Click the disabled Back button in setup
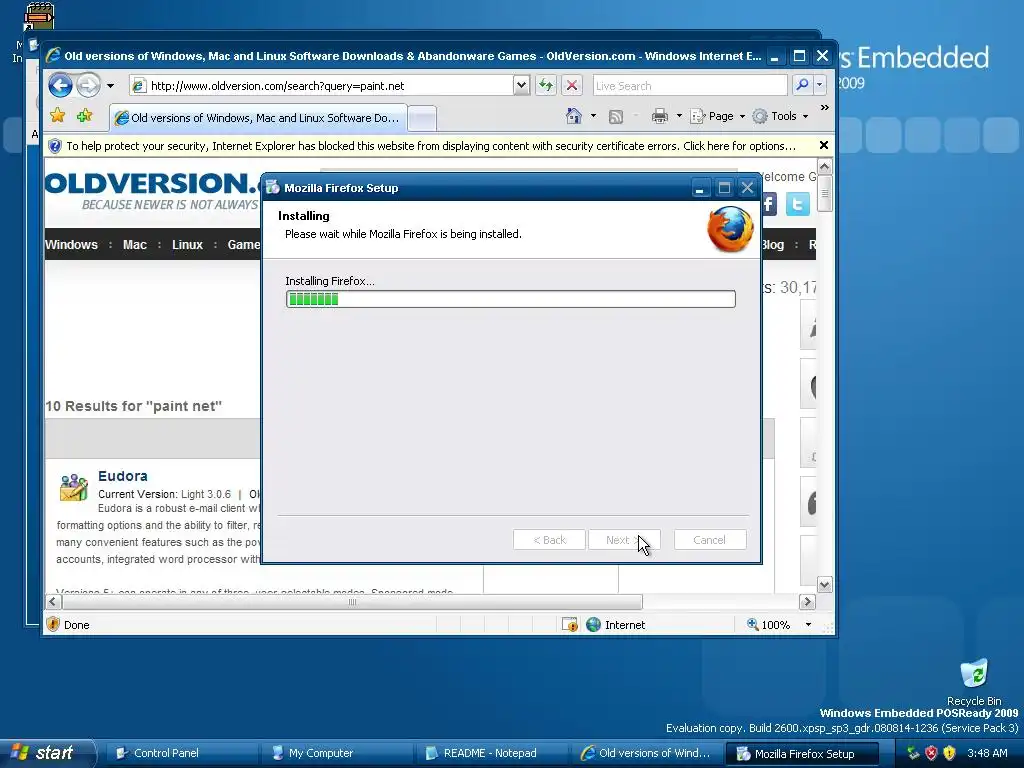Image resolution: width=1024 pixels, height=768 pixels. point(549,540)
